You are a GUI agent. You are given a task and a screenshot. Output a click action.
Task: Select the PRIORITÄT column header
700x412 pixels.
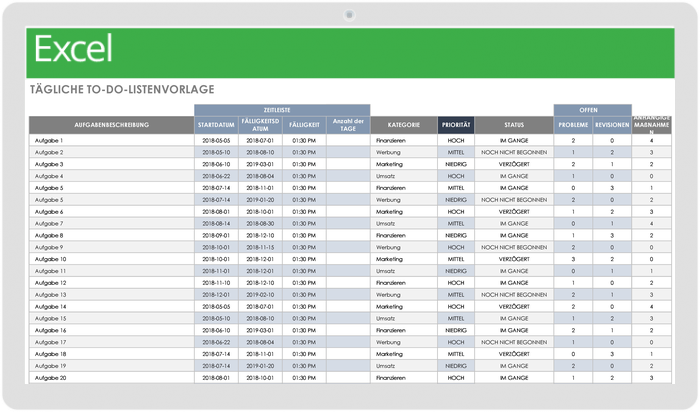pos(456,125)
